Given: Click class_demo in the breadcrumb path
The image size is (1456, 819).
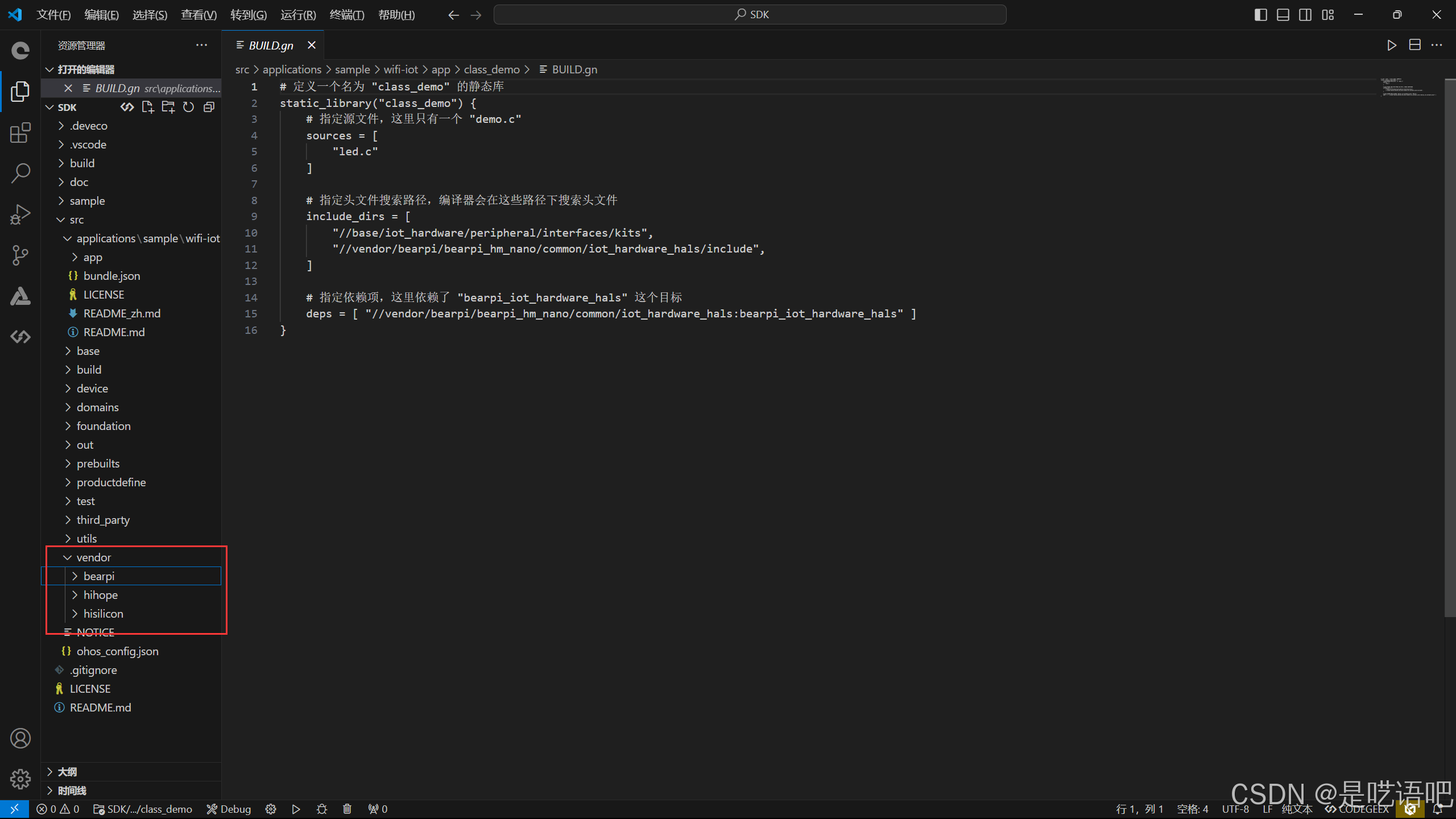Looking at the screenshot, I should 491,69.
